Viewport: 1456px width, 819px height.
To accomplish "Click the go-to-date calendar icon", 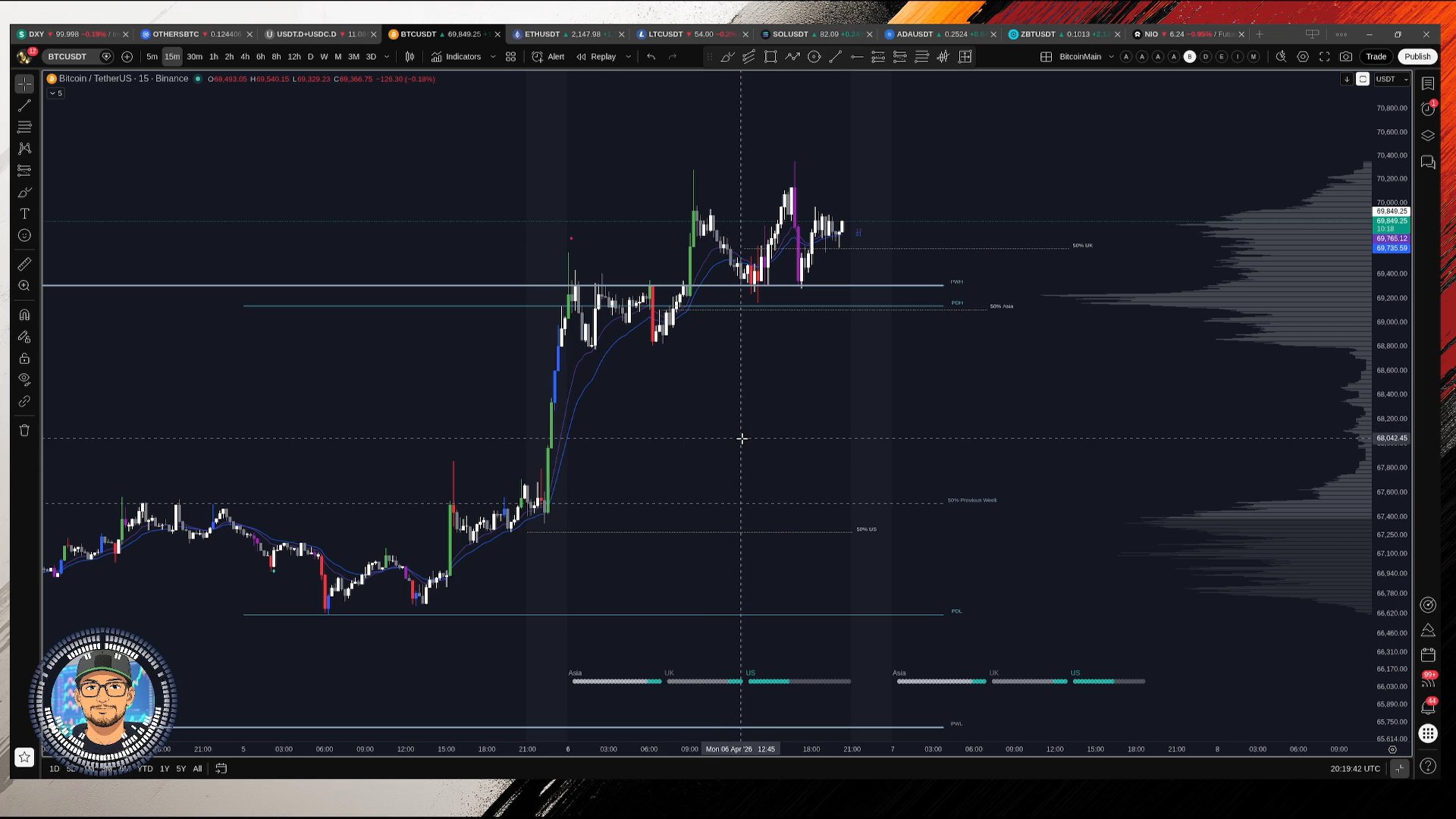I will pyautogui.click(x=221, y=769).
